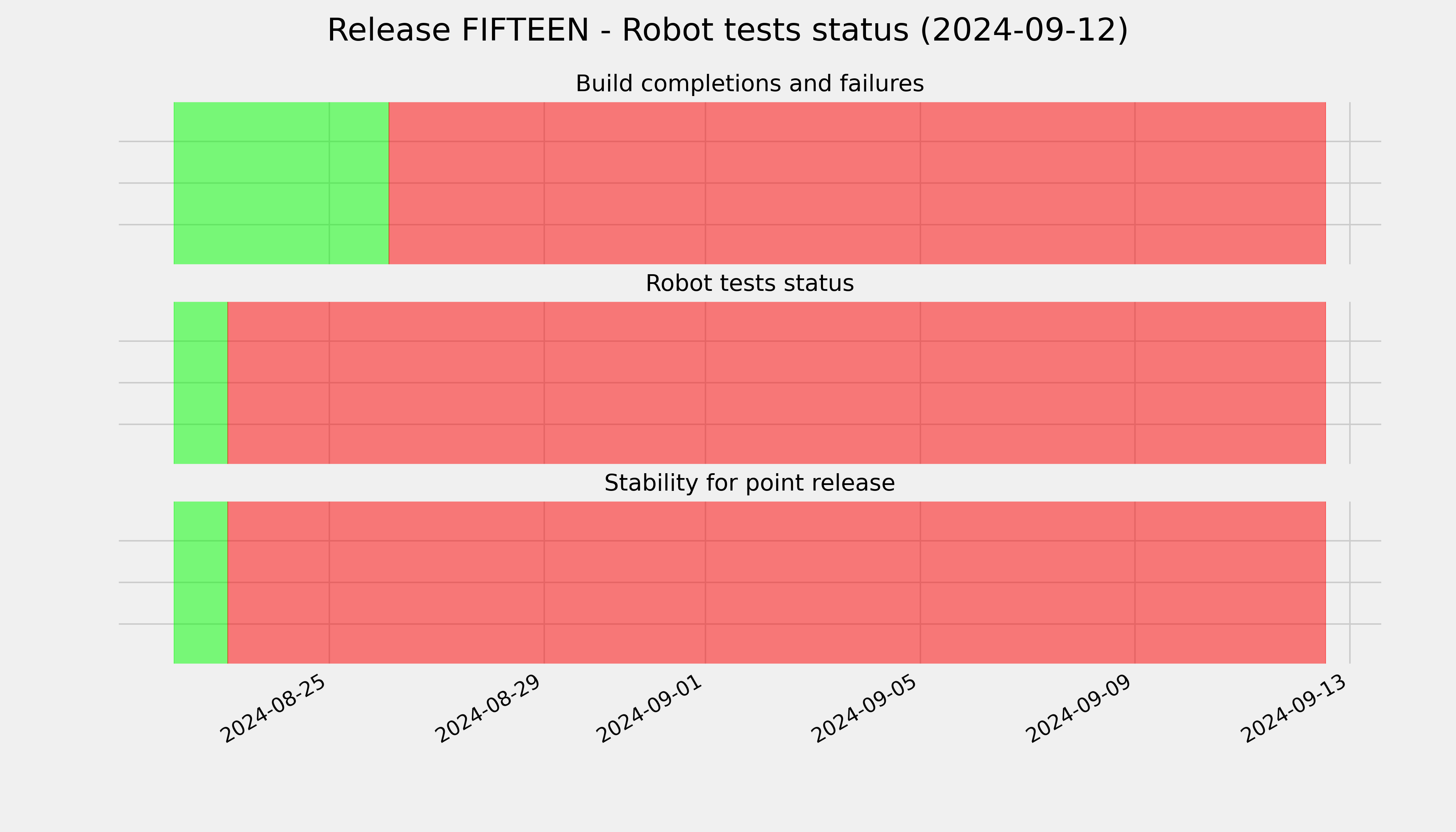Viewport: 1456px width, 832px height.
Task: Click the "Build completions and failures" subplot title
Action: 749,84
